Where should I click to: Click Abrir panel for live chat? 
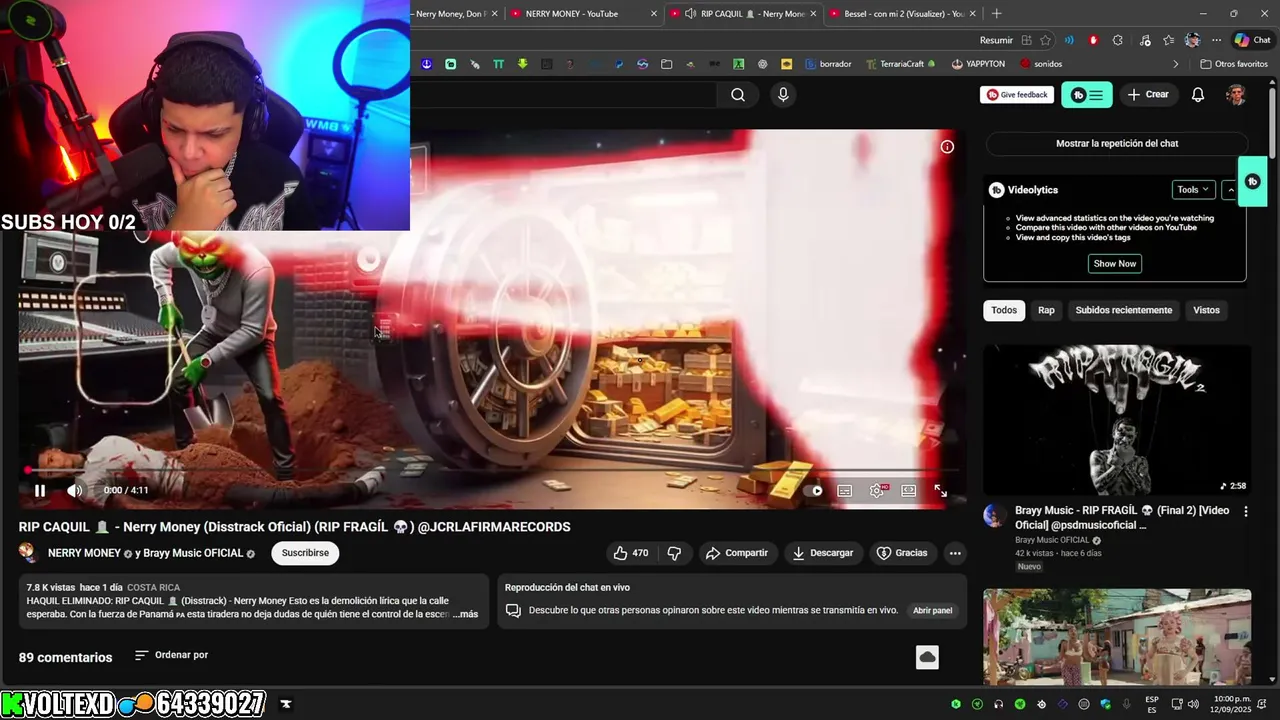[932, 610]
